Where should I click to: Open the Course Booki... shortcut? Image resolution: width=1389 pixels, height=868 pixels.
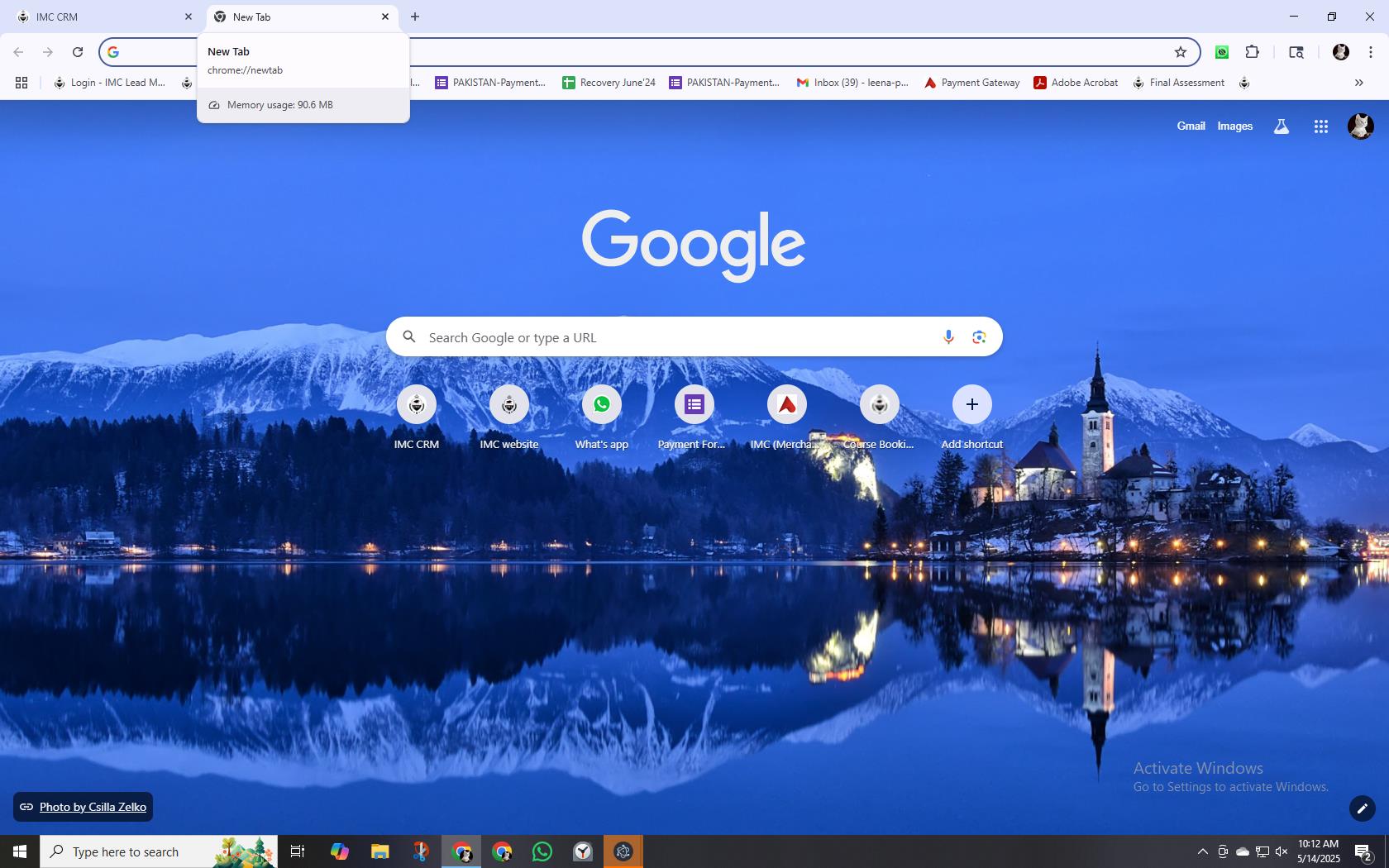coord(880,417)
